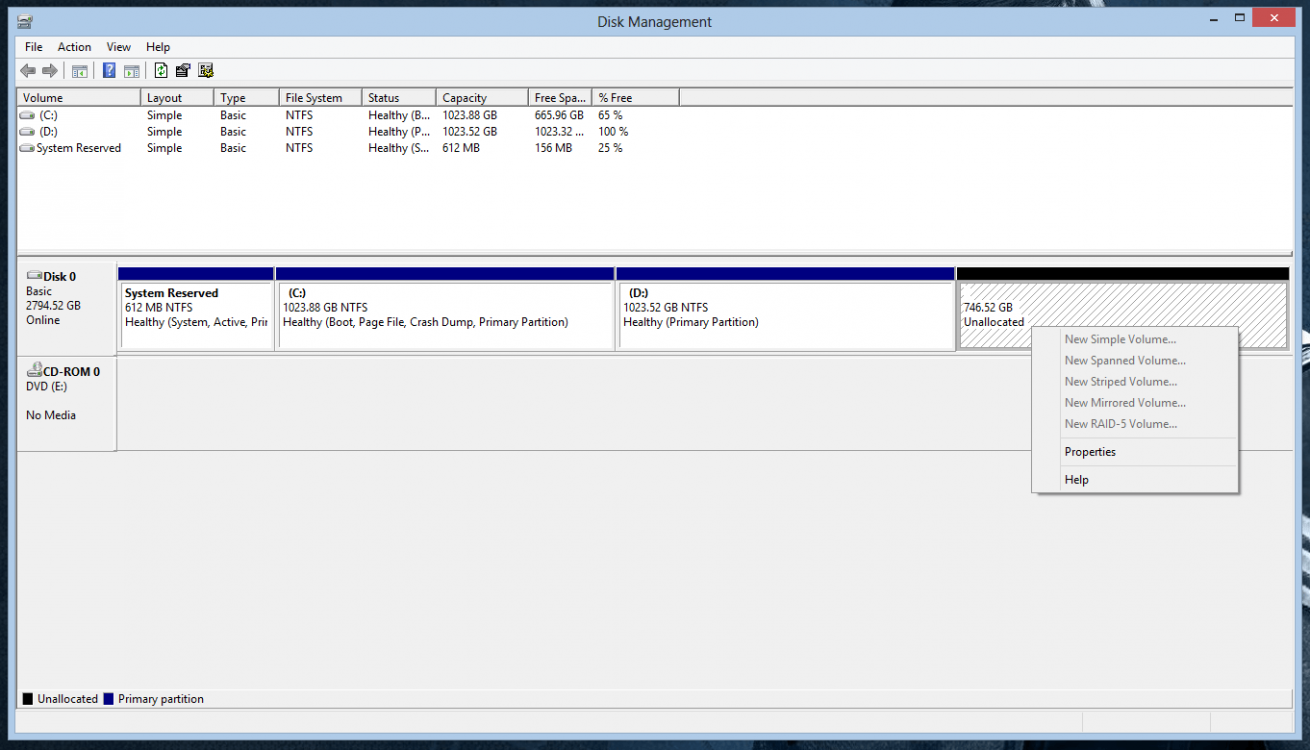Select the (D:) partition block on Disk 0
Image resolution: width=1310 pixels, height=750 pixels.
coord(785,315)
